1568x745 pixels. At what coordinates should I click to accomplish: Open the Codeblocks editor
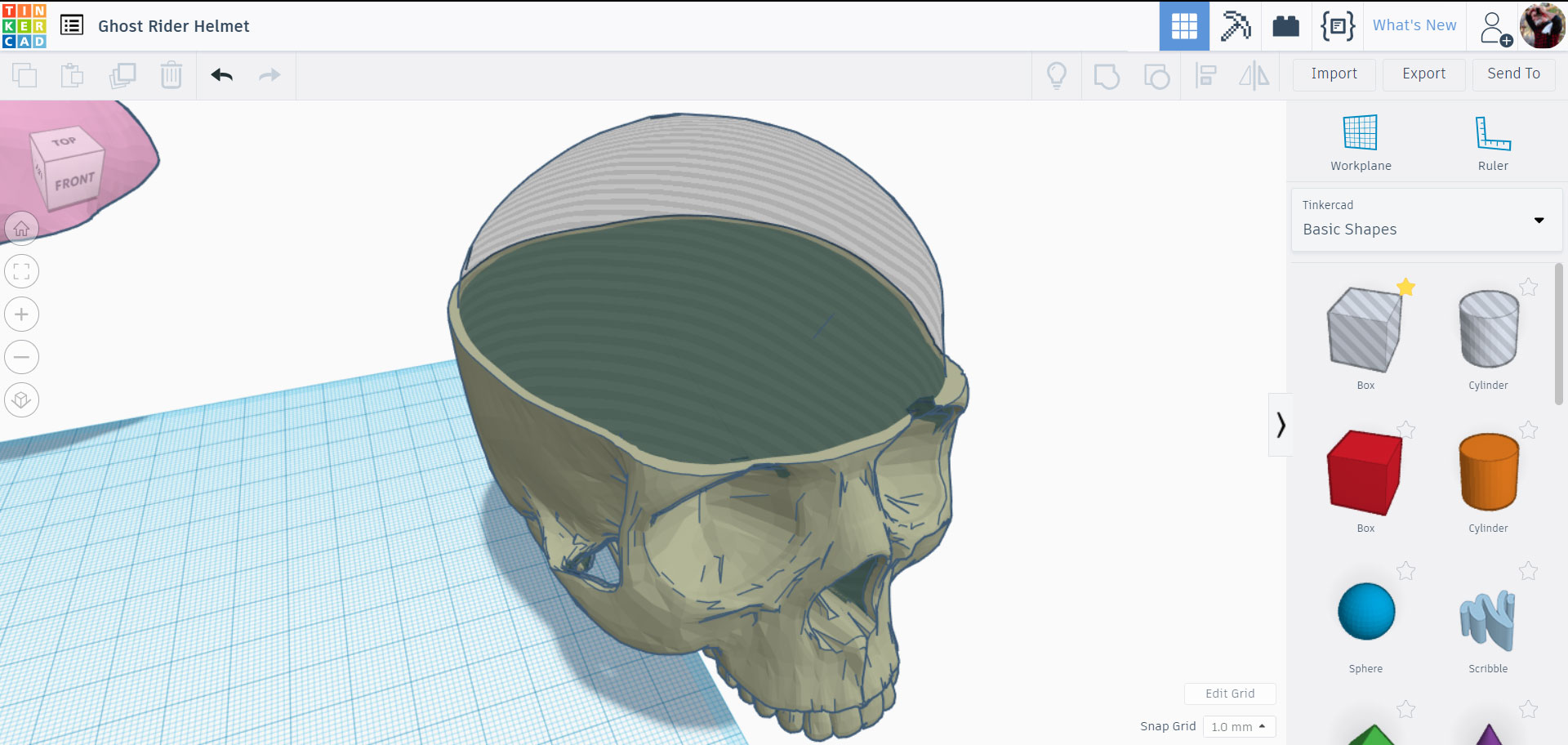point(1338,26)
